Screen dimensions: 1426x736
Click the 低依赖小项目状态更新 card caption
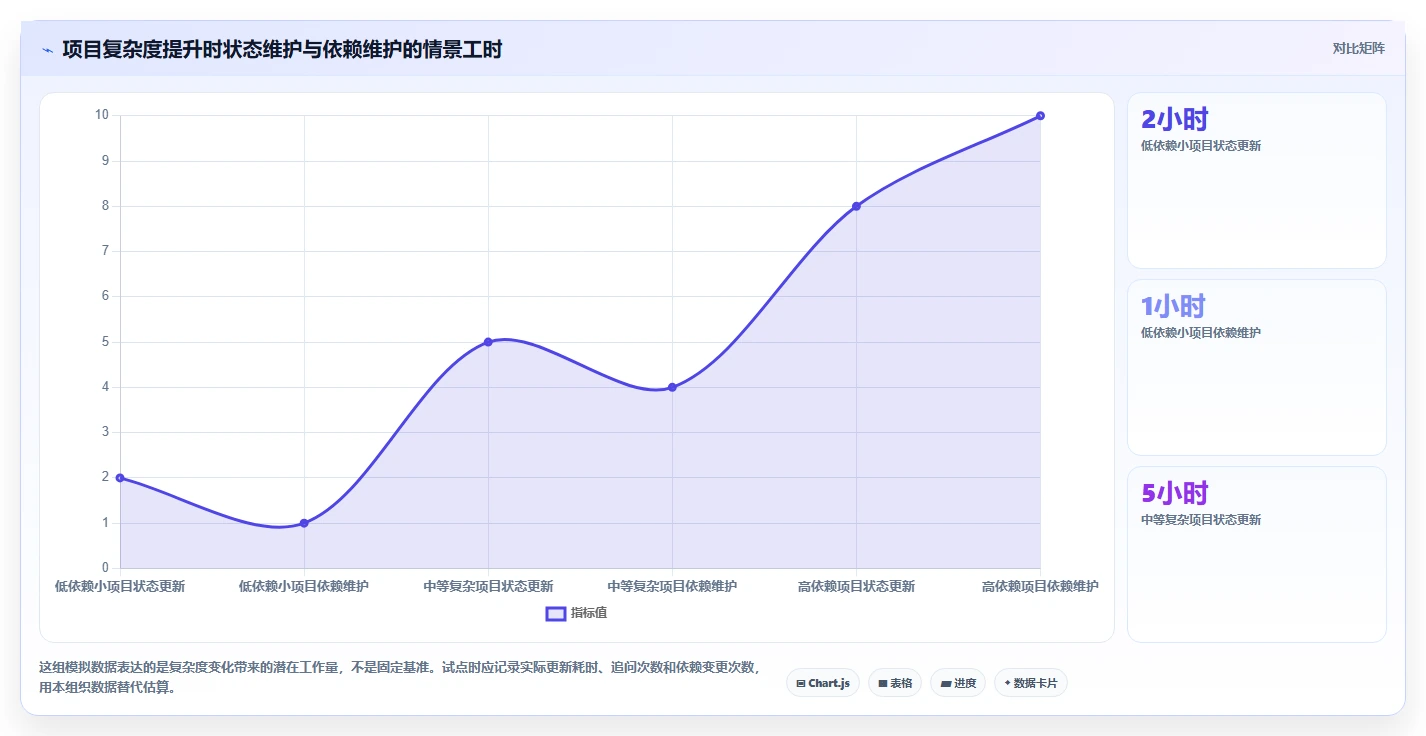click(x=1201, y=146)
